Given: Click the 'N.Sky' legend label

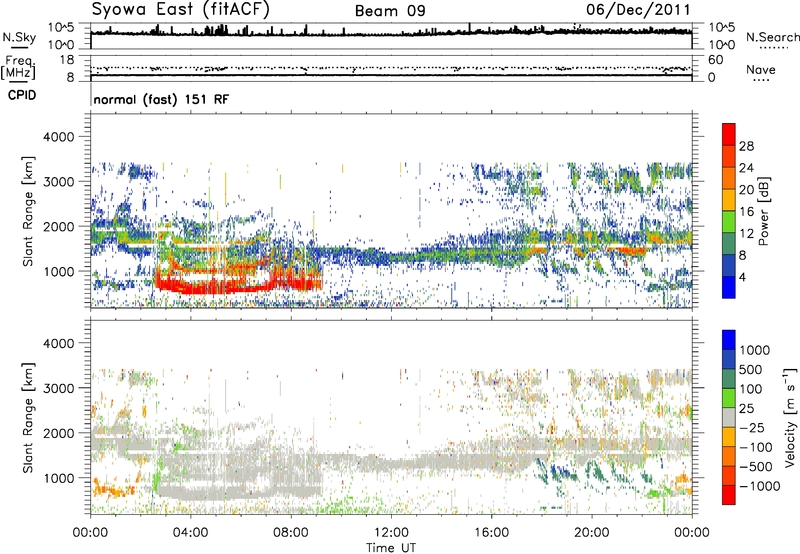Looking at the screenshot, I should [x=19, y=37].
